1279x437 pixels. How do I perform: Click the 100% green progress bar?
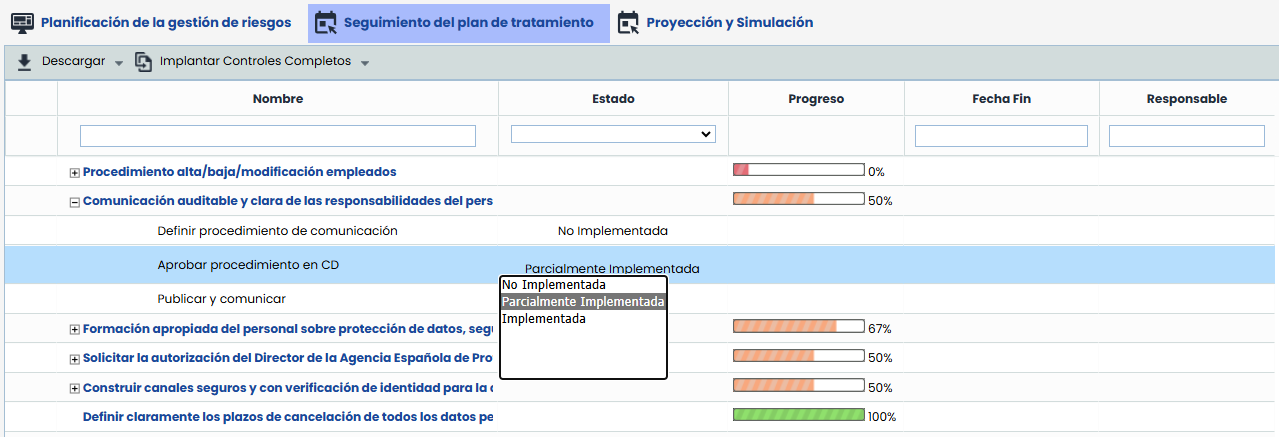tap(798, 415)
